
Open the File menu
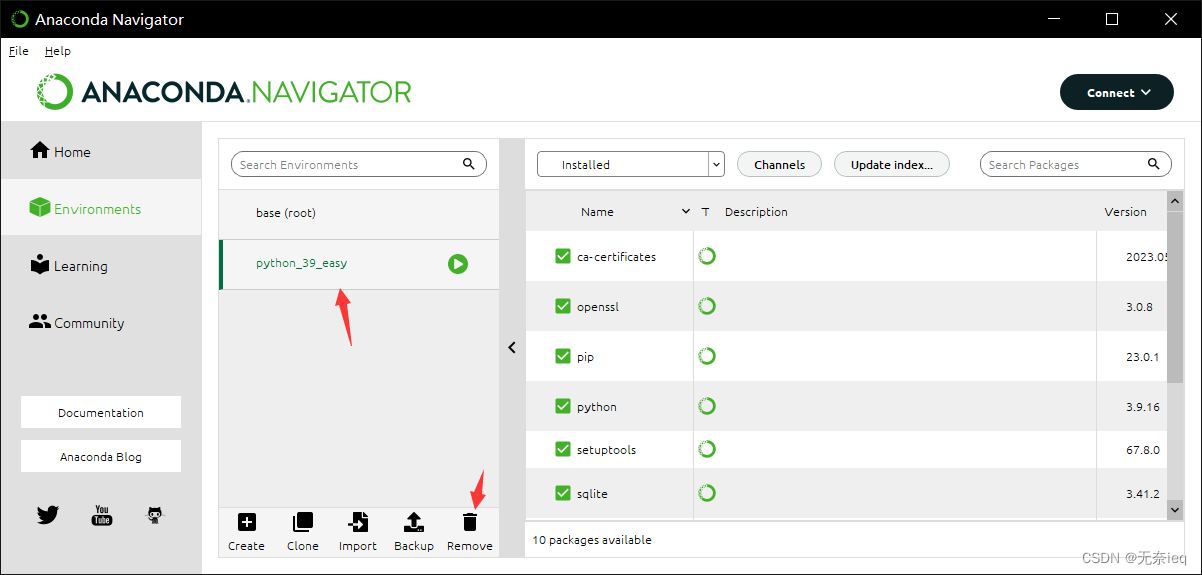click(19, 51)
